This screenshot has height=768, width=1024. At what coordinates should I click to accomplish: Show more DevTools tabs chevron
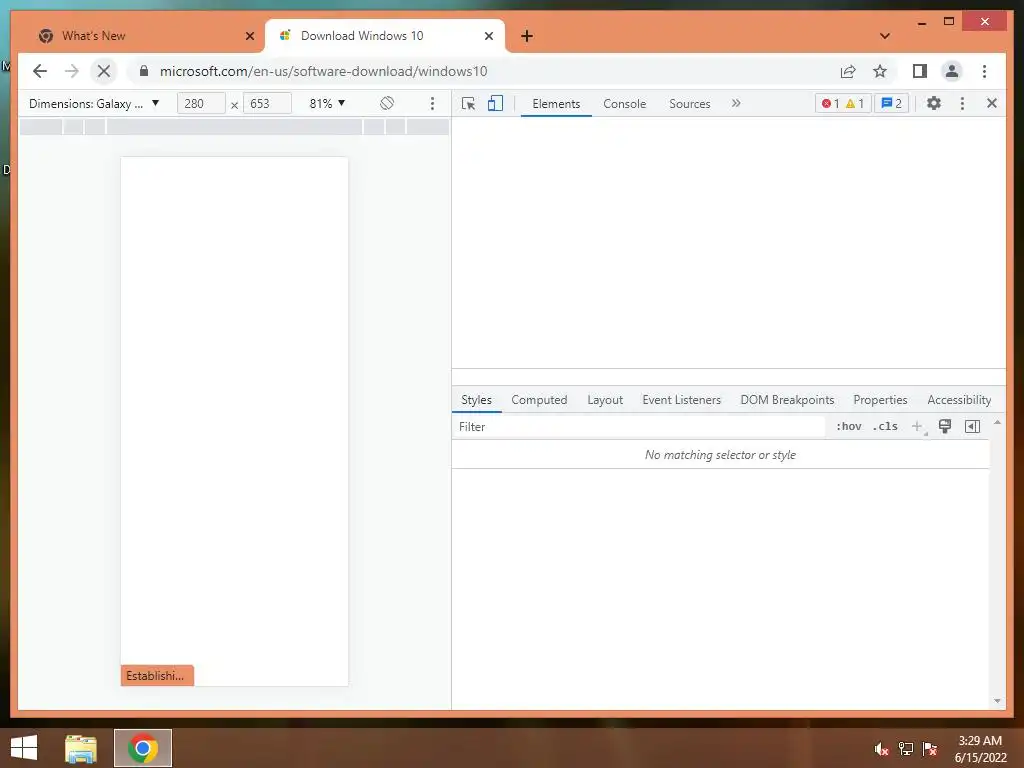pos(736,103)
